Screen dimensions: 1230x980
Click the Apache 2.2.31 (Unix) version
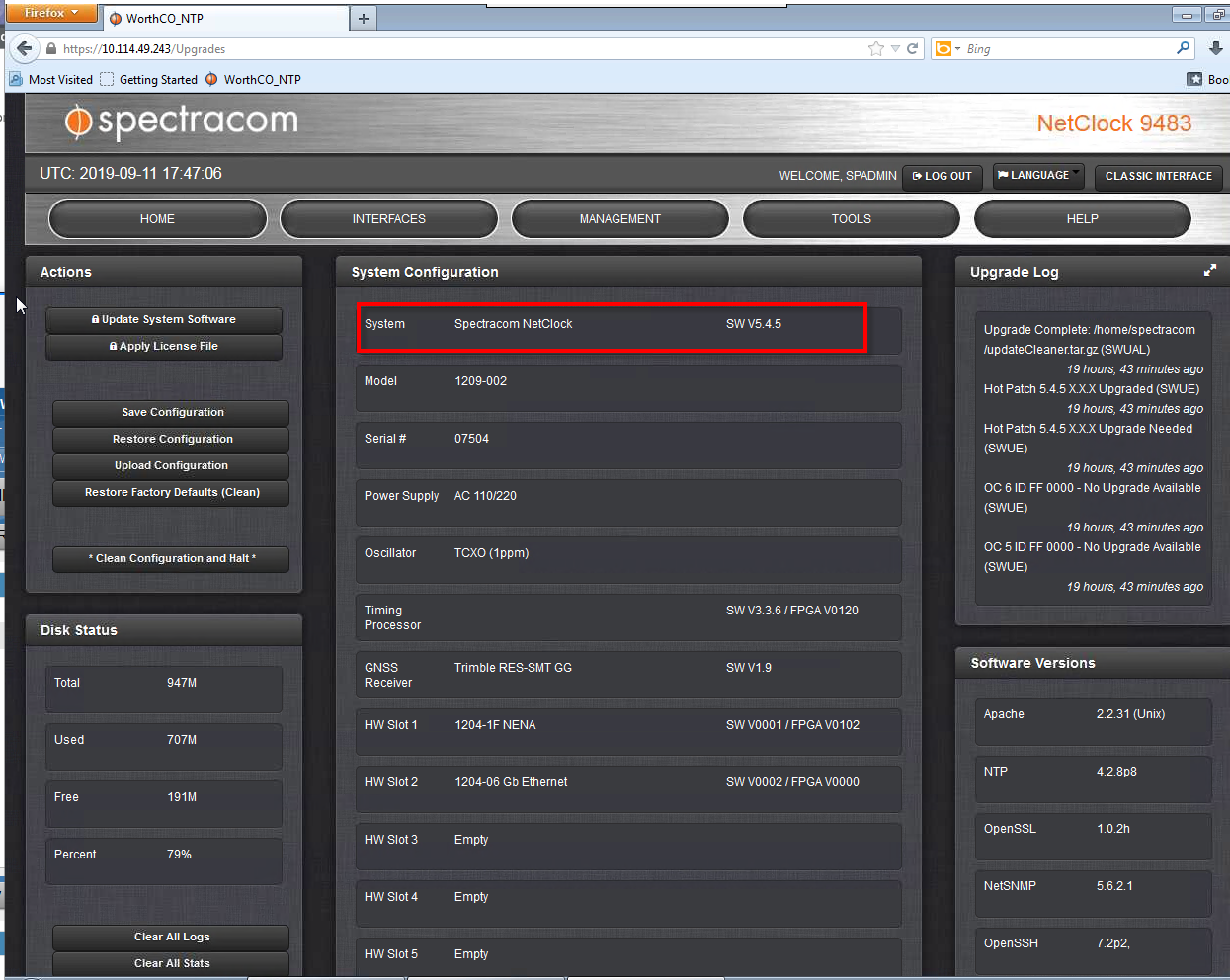1130,714
